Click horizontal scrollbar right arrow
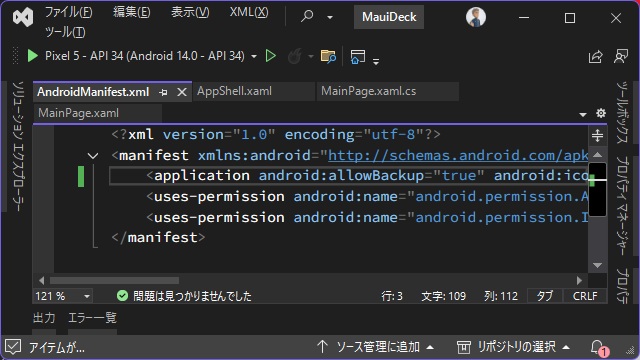 [580, 280]
